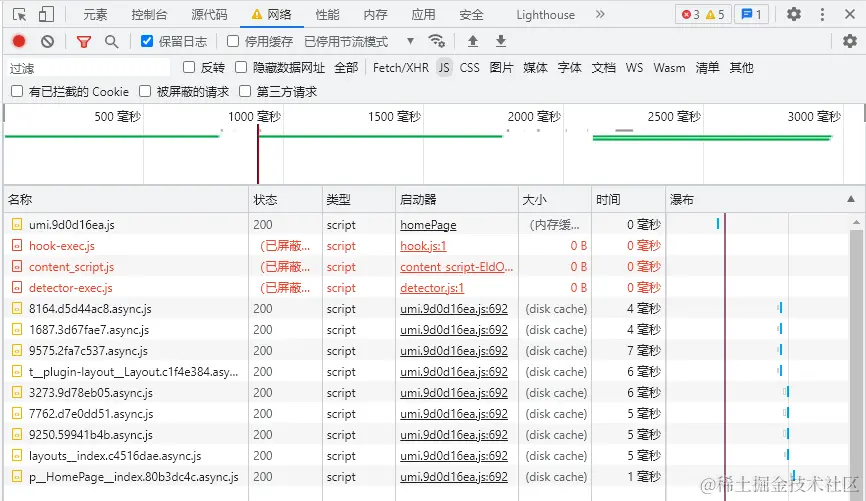Check the blocked requests checkbox

point(145,91)
